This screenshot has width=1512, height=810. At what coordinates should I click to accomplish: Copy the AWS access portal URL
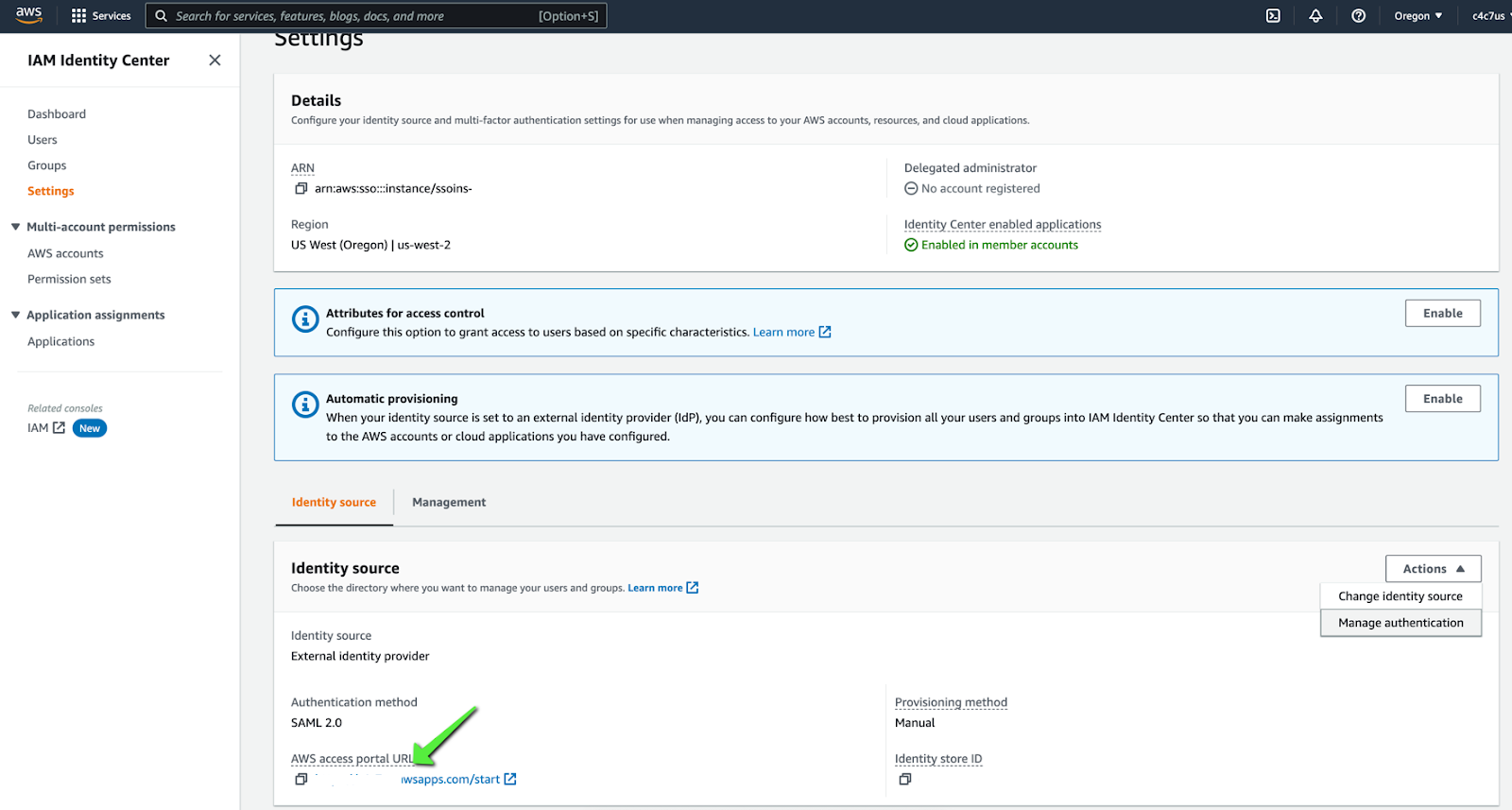[x=301, y=779]
